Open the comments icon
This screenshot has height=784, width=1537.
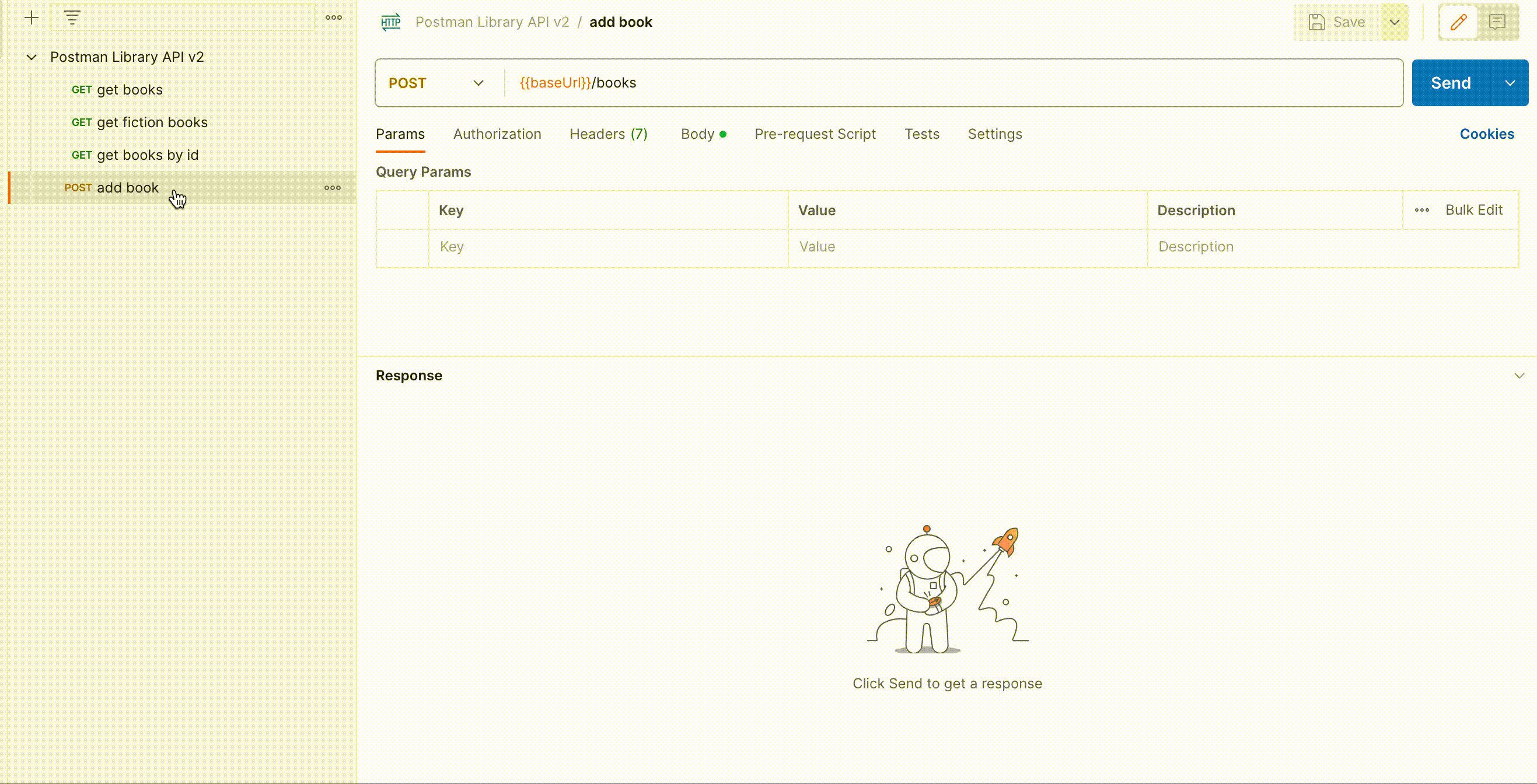click(1498, 22)
